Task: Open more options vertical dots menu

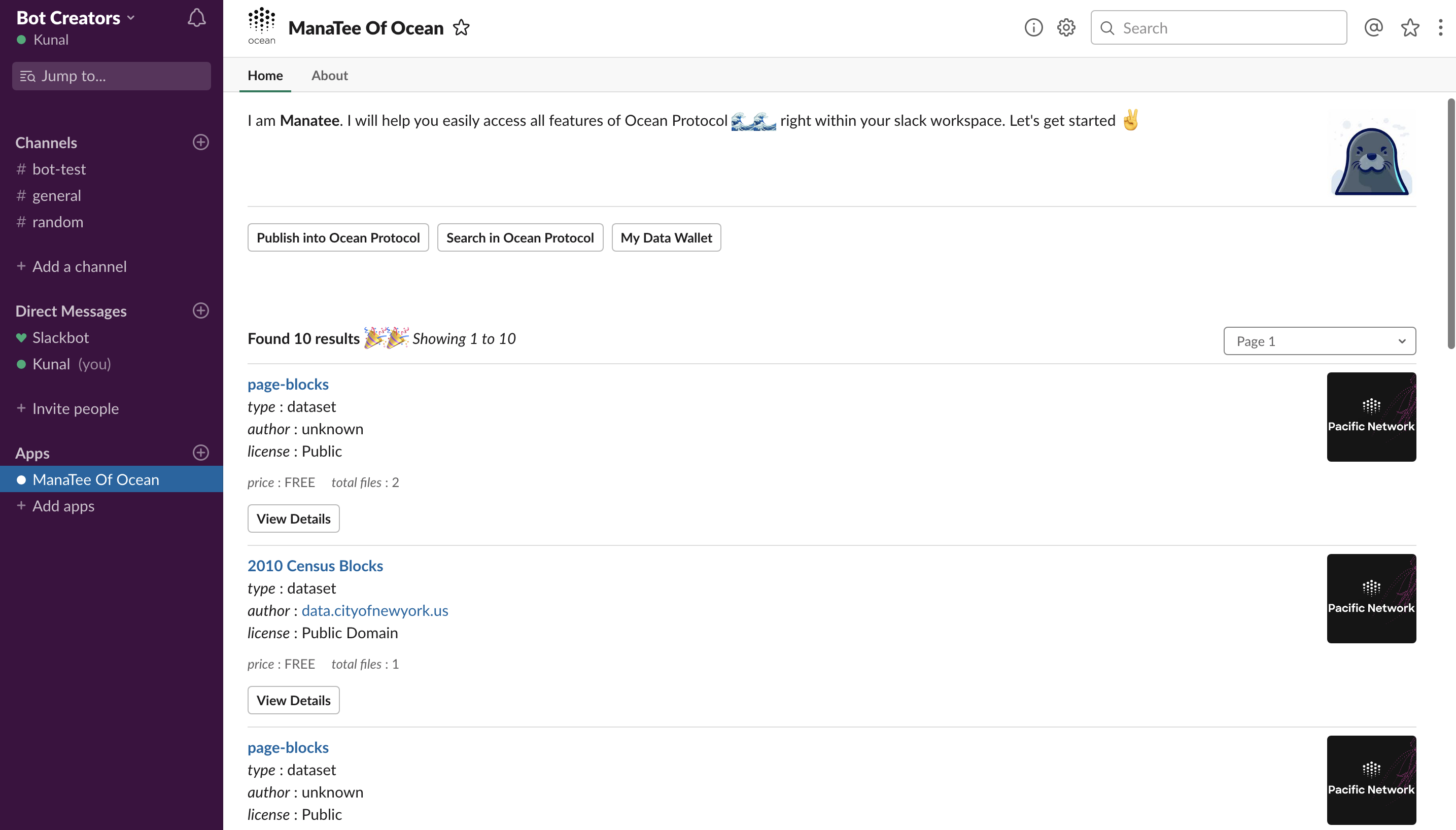Action: point(1440,27)
